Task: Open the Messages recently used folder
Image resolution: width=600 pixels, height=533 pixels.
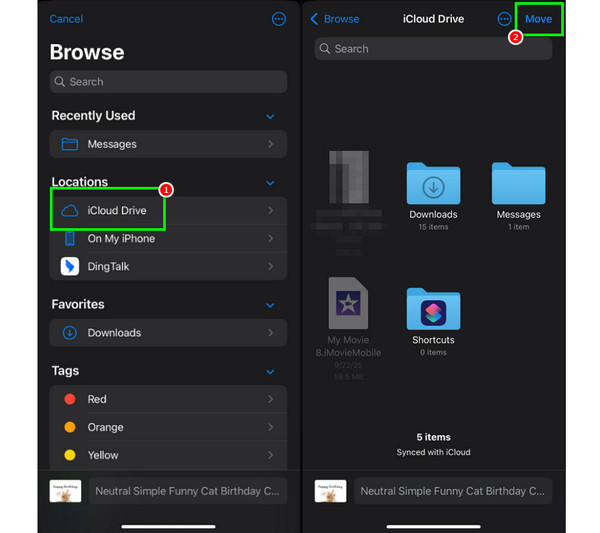Action: click(168, 144)
